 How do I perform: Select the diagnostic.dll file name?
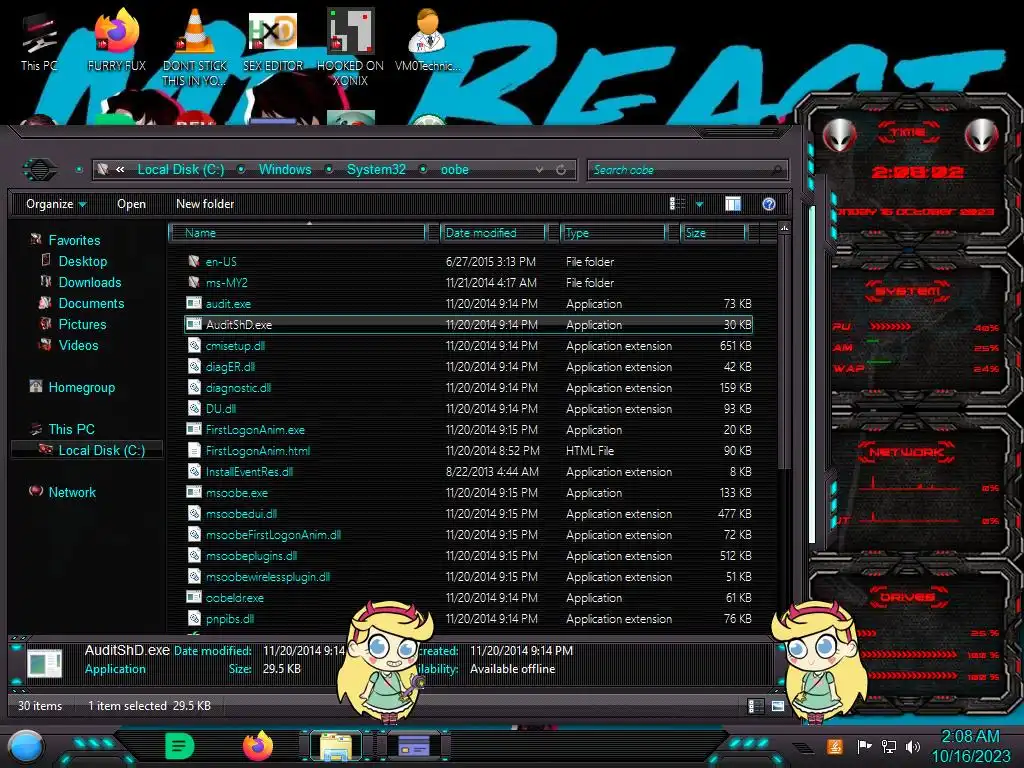click(x=238, y=387)
